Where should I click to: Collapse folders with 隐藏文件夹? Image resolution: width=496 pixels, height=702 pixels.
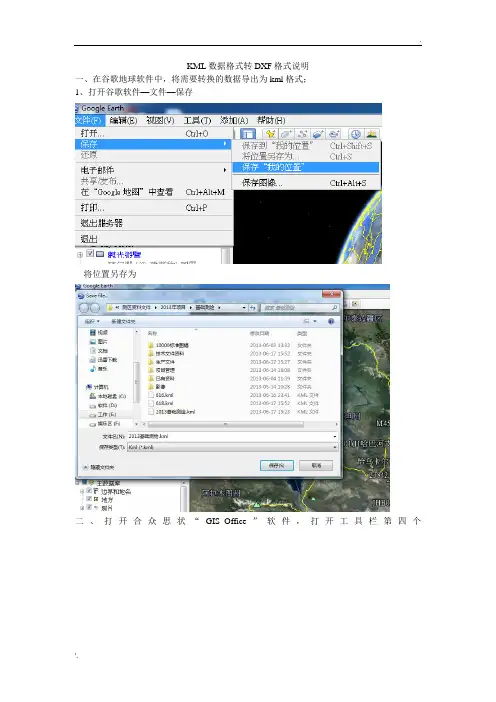tap(99, 467)
